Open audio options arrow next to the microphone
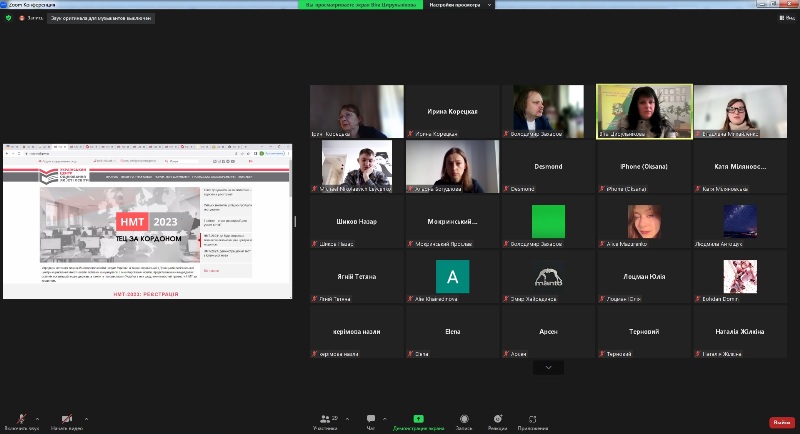Image resolution: width=800 pixels, height=434 pixels. (x=37, y=419)
